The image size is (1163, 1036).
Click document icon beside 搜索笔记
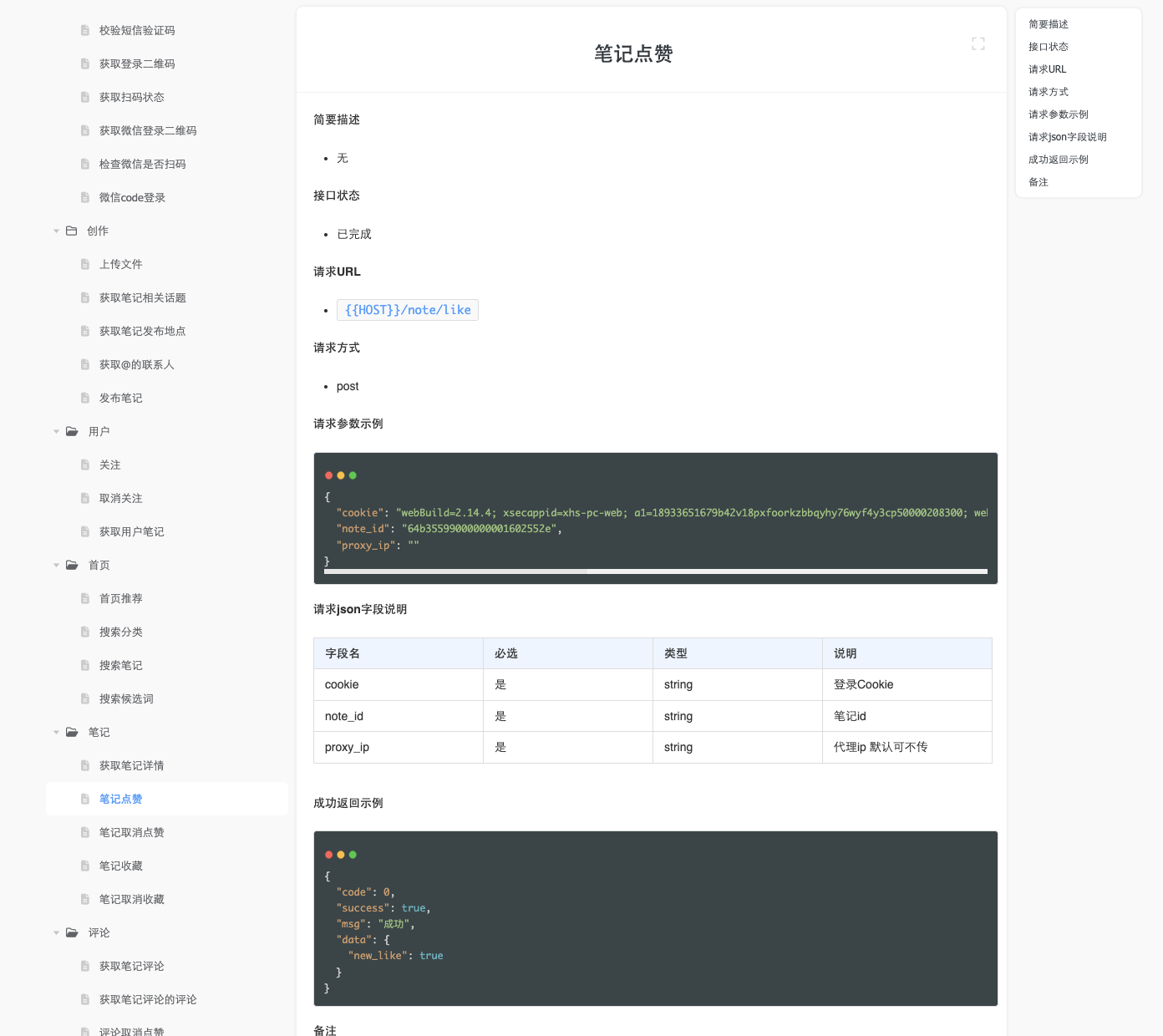point(85,665)
